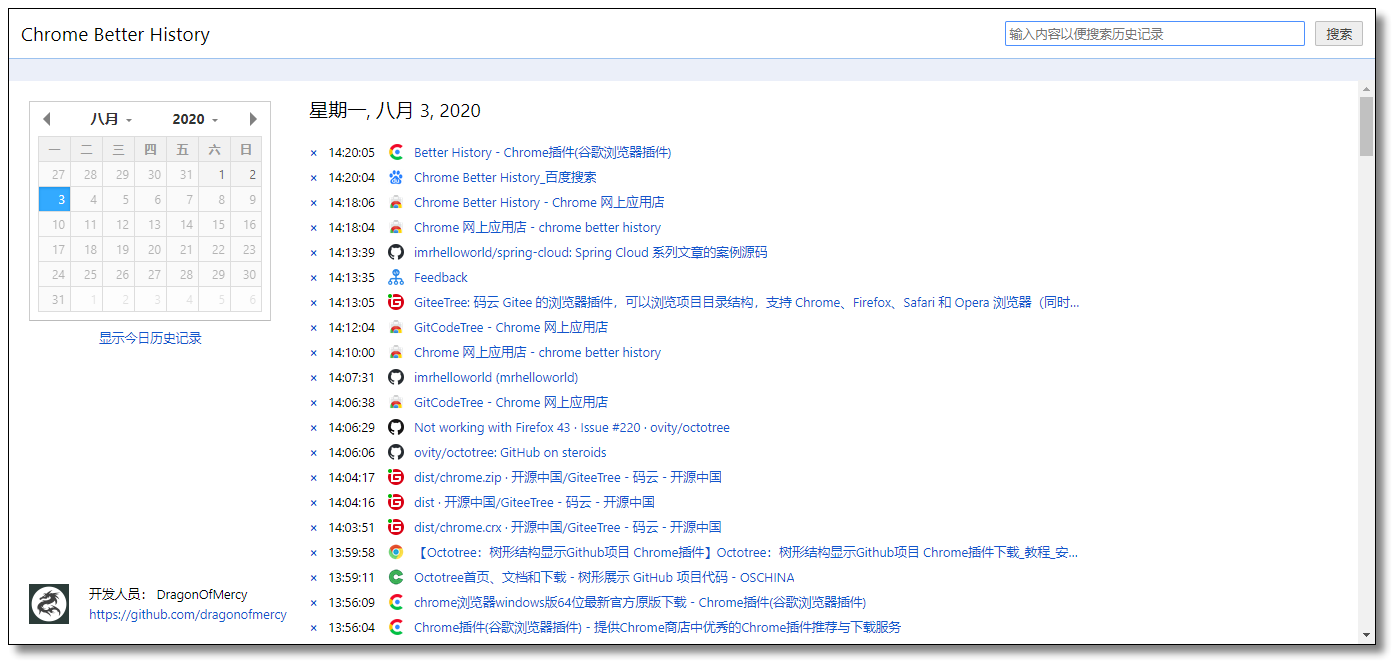Image resolution: width=1392 pixels, height=661 pixels.
Task: Pick calendar day 15
Action: (x=214, y=224)
